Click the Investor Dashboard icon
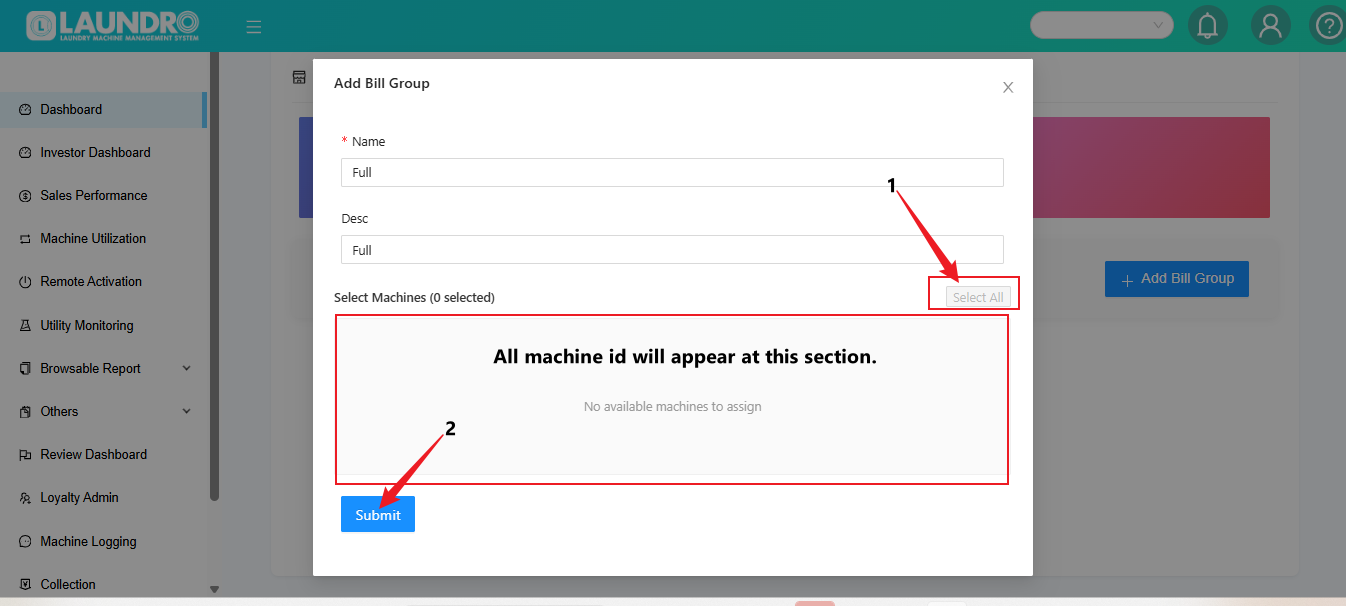Image resolution: width=1346 pixels, height=606 pixels. (x=26, y=153)
